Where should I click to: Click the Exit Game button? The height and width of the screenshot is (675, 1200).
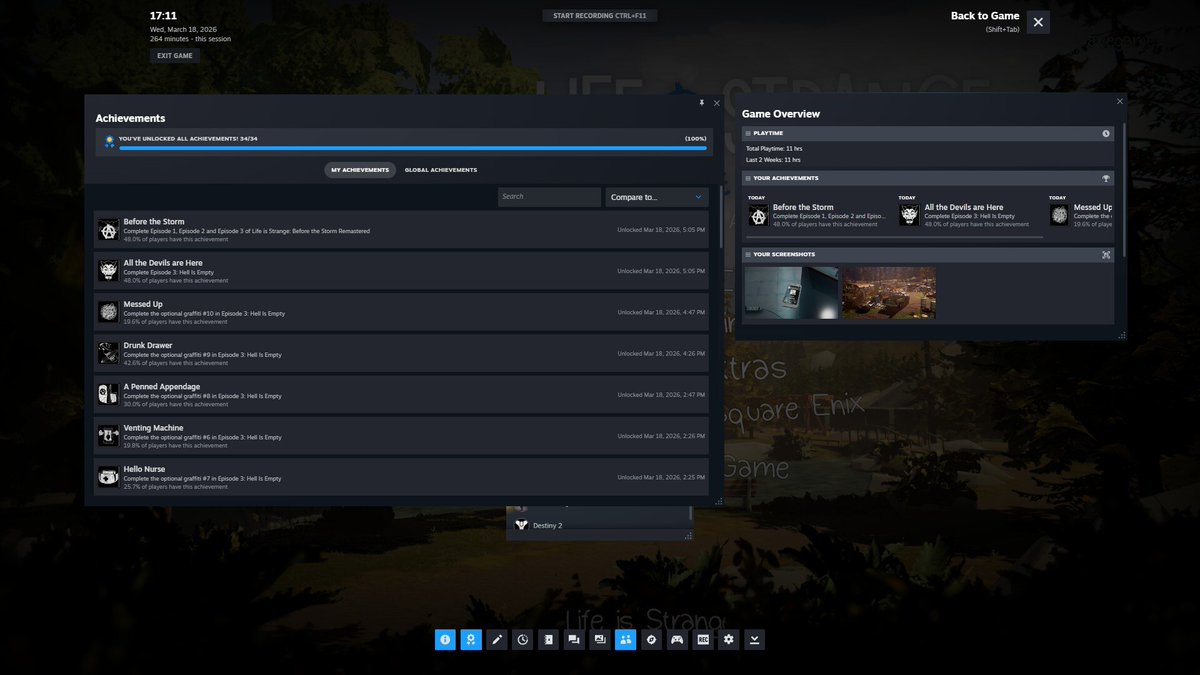tap(175, 56)
